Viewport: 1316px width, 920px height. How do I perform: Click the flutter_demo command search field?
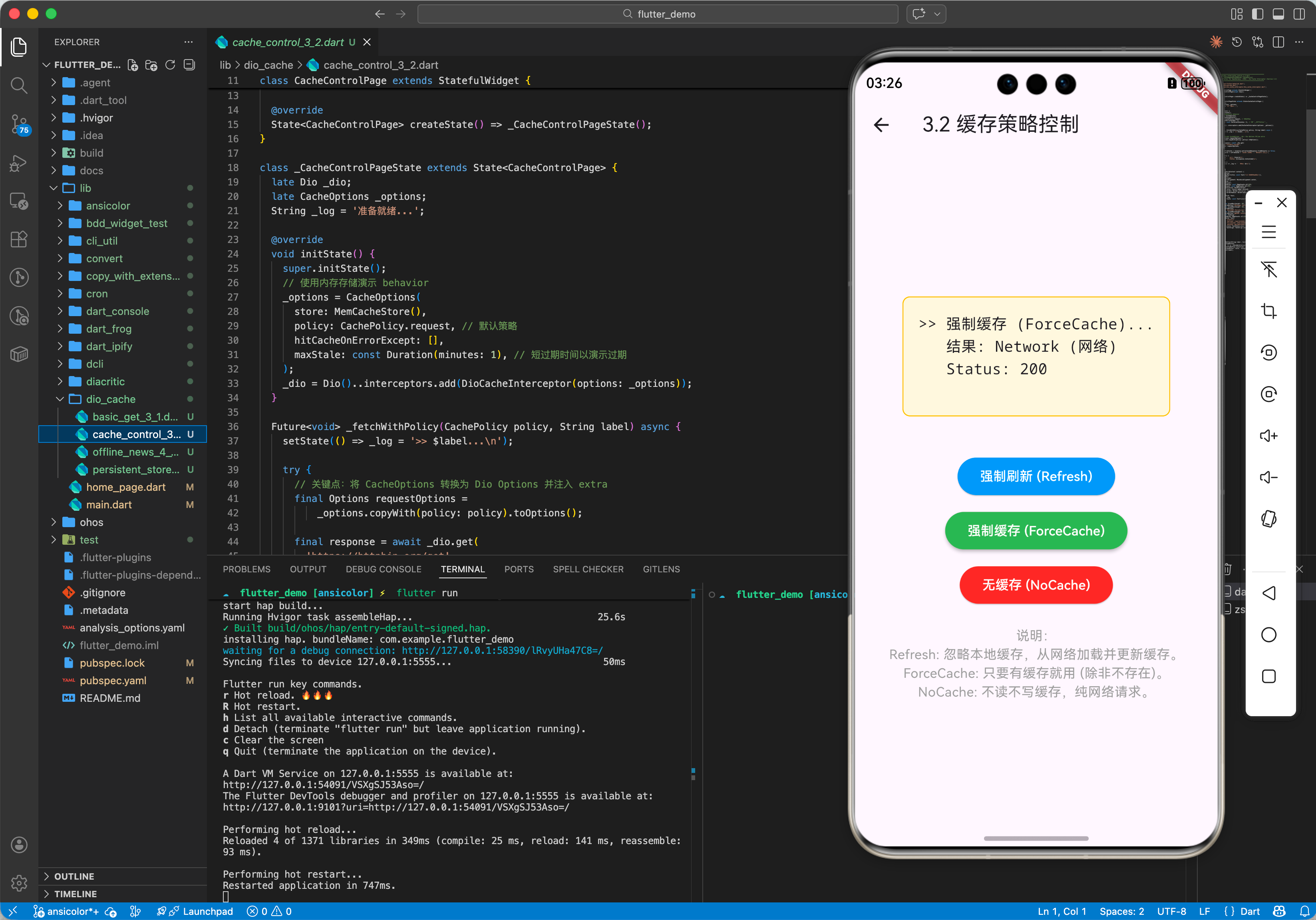tap(658, 14)
